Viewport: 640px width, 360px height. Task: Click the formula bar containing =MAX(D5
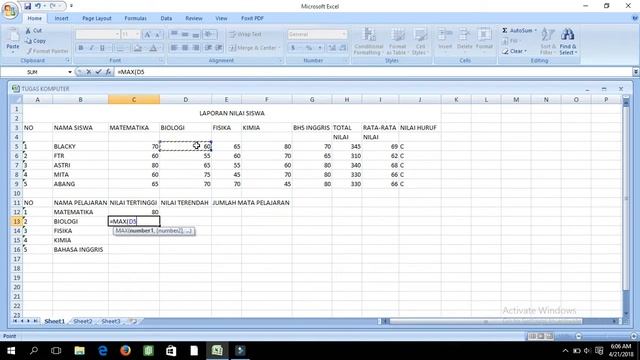[x=373, y=72]
